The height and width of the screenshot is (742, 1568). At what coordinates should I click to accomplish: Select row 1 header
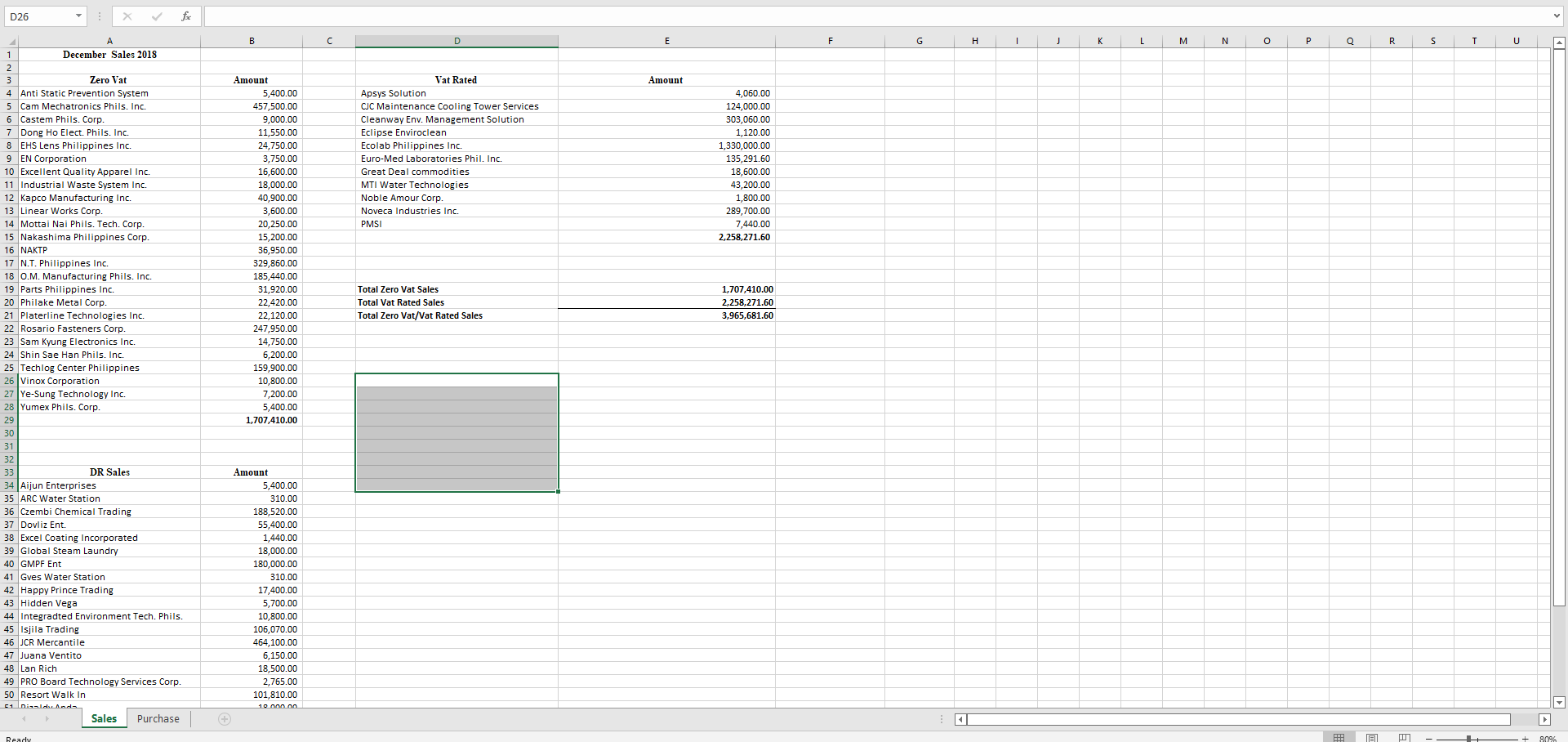(9, 55)
